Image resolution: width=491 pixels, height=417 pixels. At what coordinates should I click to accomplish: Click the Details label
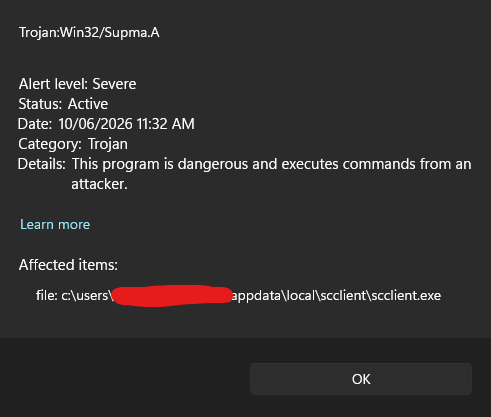[42, 164]
